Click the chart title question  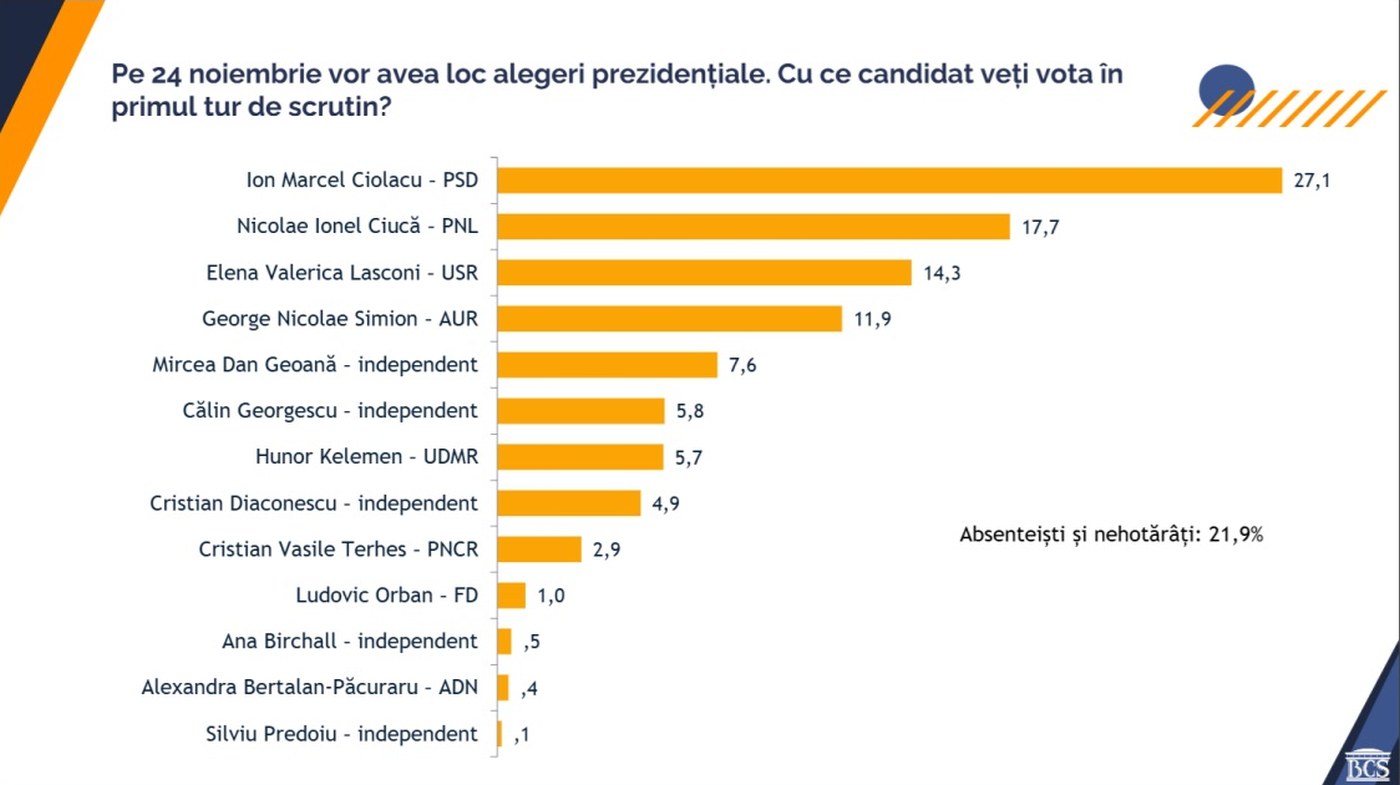pyautogui.click(x=617, y=91)
